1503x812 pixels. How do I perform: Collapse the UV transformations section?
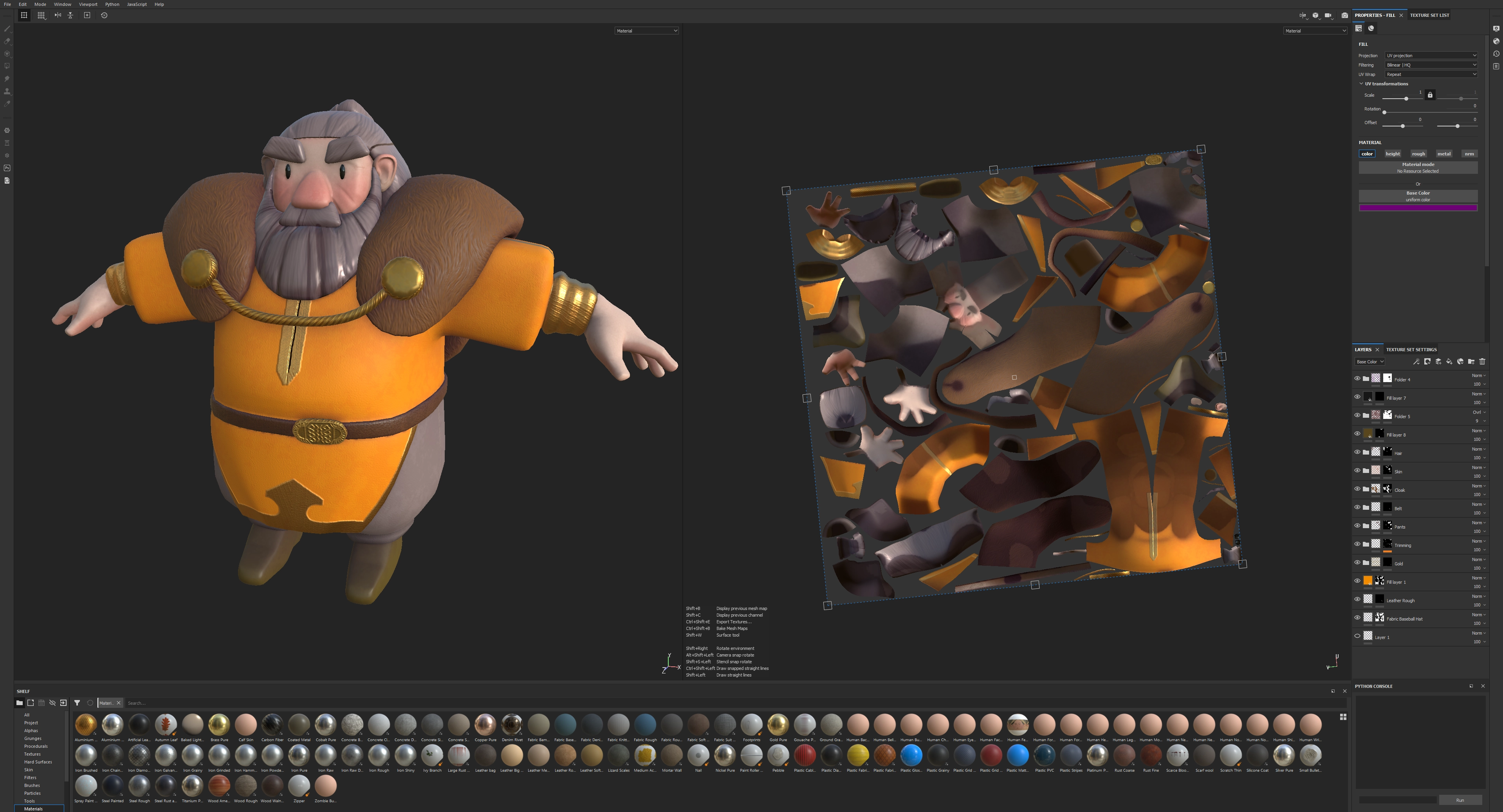coord(1361,84)
